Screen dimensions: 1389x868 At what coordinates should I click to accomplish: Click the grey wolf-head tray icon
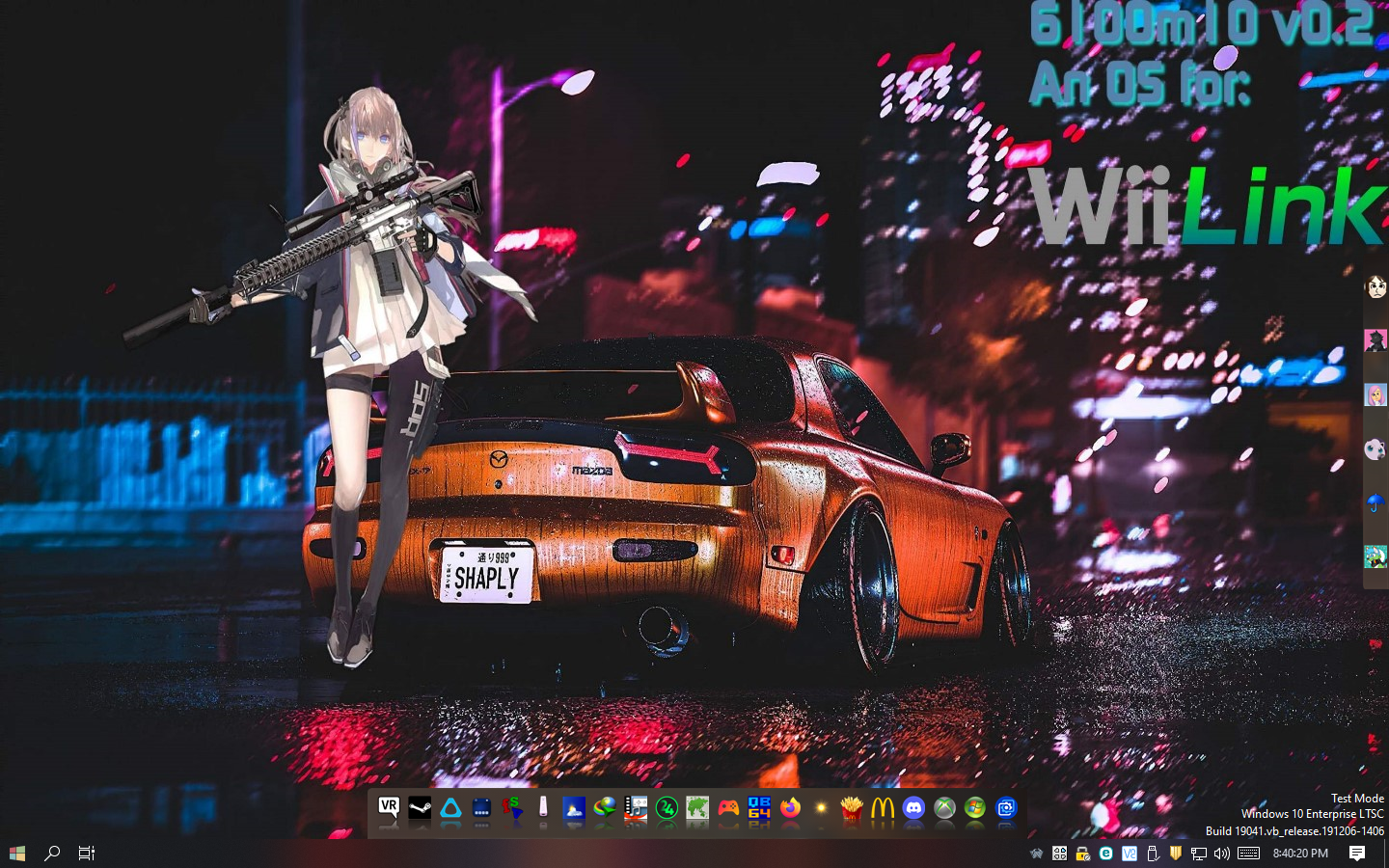[x=1037, y=854]
